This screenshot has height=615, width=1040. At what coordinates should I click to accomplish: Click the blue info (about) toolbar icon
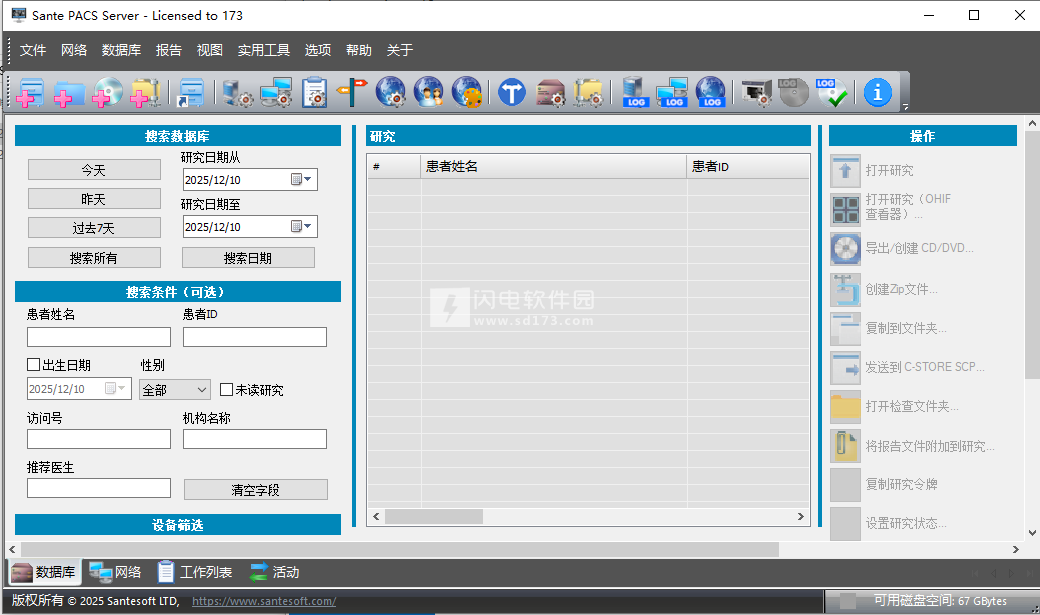tap(877, 92)
